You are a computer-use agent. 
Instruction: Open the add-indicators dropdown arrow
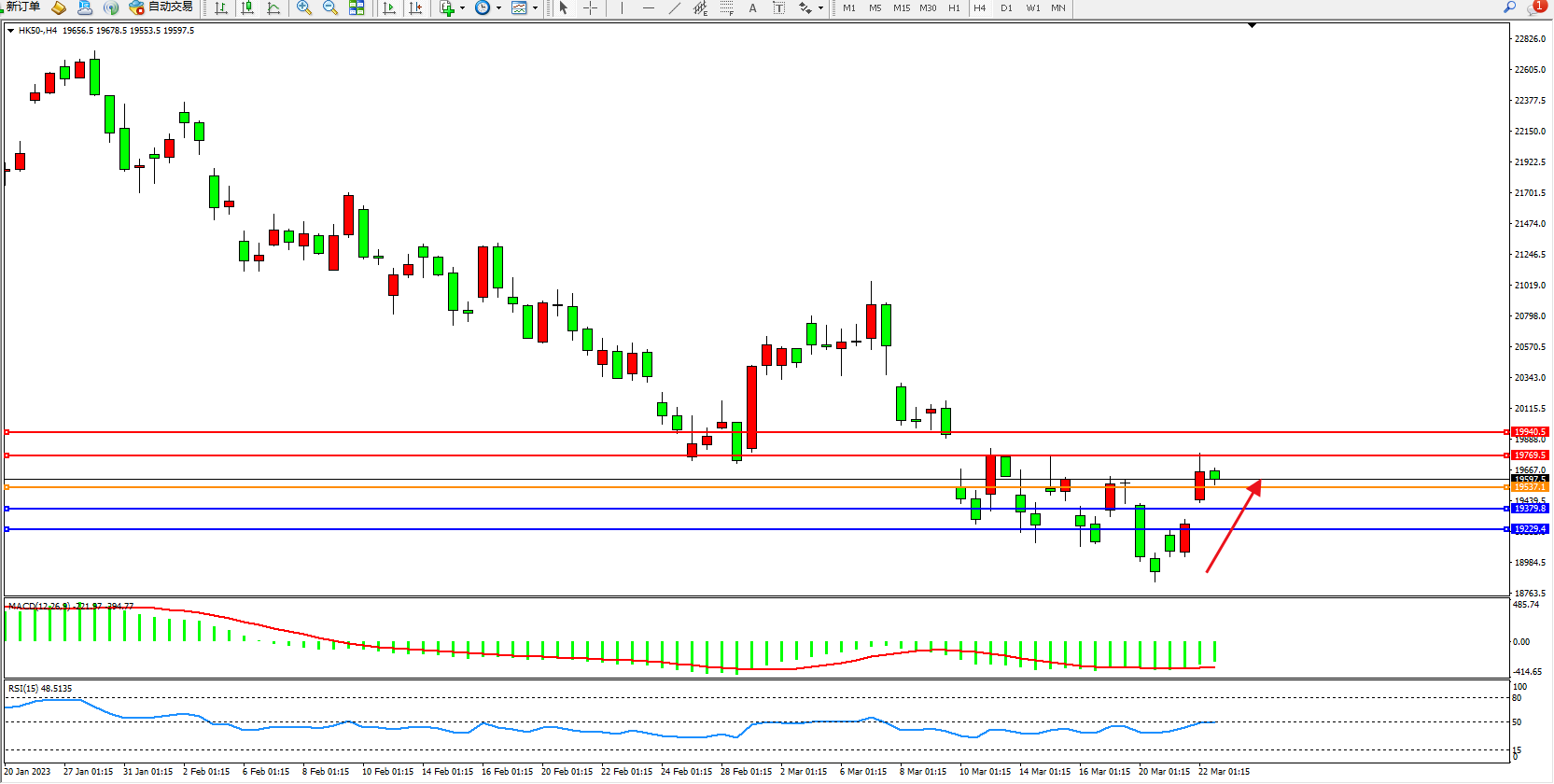pyautogui.click(x=462, y=8)
